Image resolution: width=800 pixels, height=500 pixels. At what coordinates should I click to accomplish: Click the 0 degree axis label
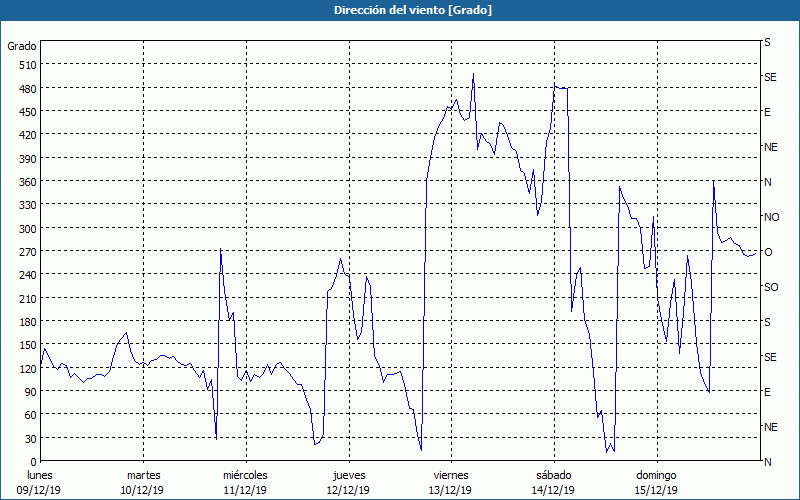click(x=34, y=462)
